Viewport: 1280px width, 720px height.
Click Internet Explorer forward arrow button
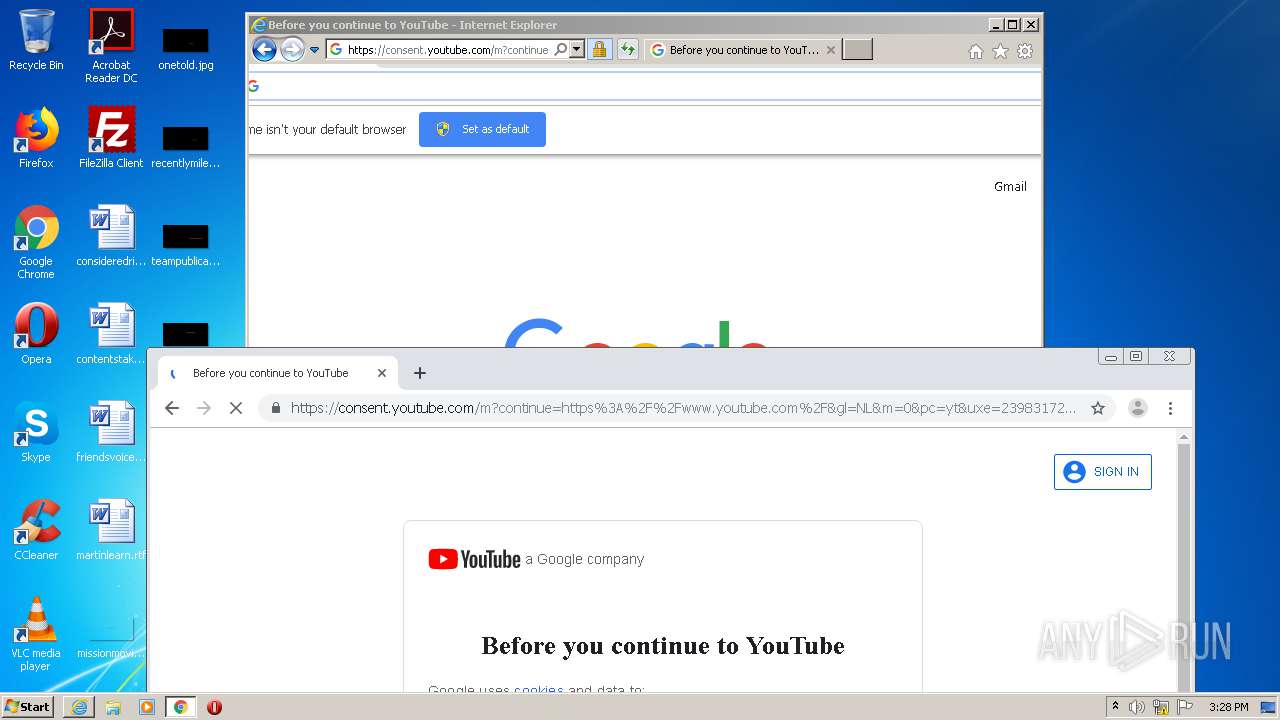[292, 49]
